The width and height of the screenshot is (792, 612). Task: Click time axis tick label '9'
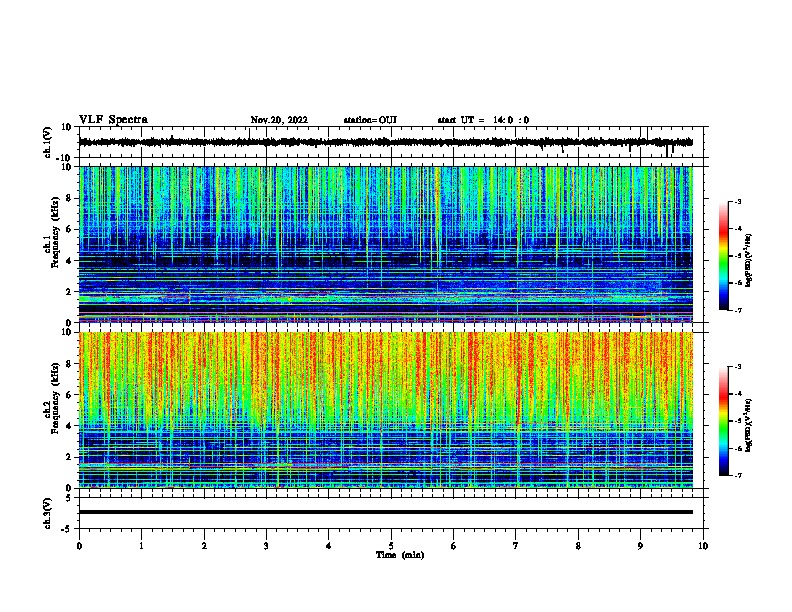click(640, 546)
